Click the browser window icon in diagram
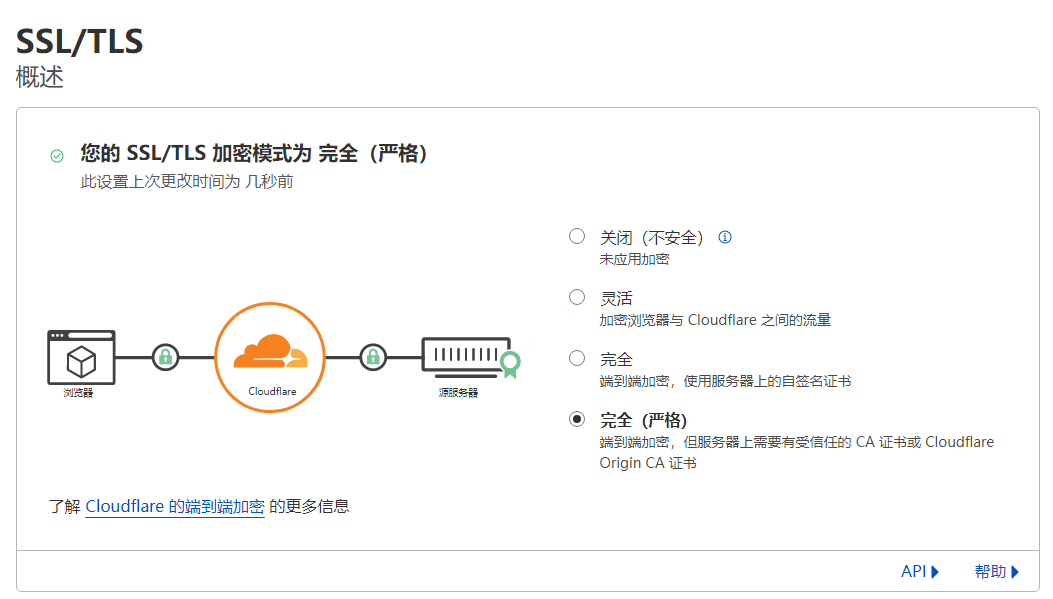 (x=81, y=357)
